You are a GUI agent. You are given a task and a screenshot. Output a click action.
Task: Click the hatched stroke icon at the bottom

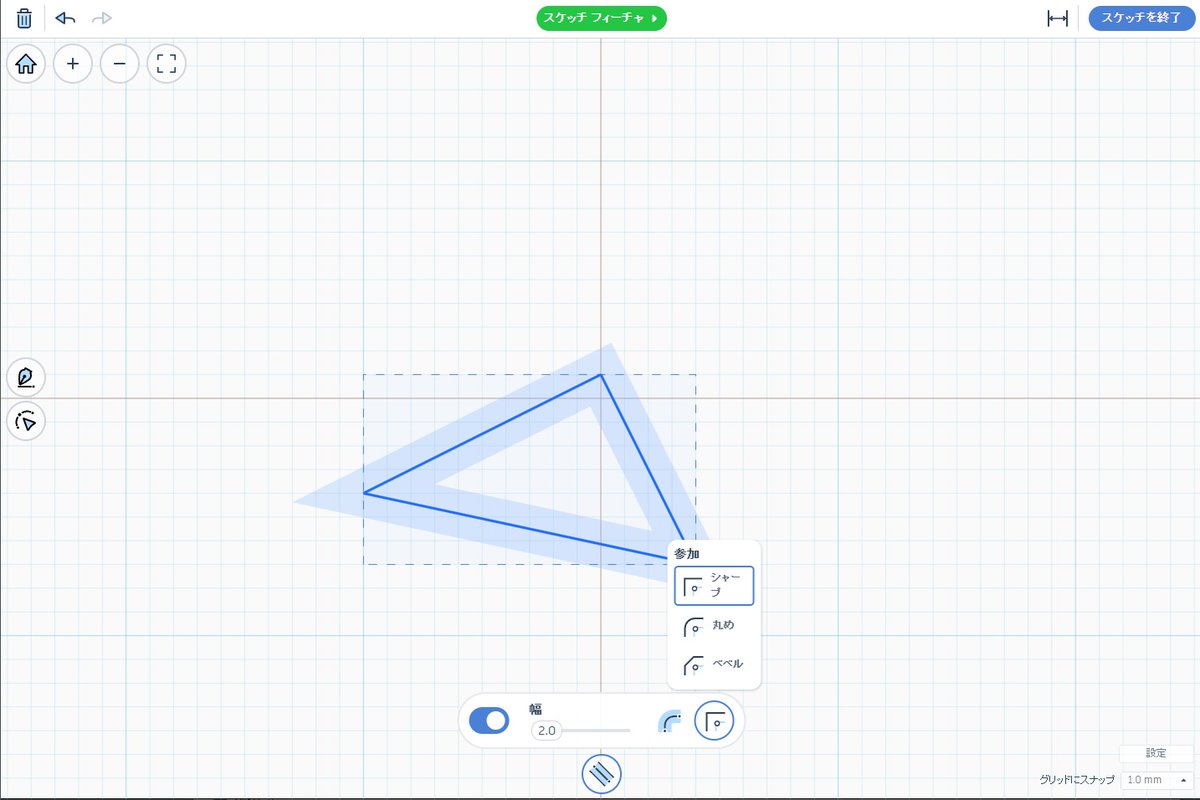click(x=601, y=773)
